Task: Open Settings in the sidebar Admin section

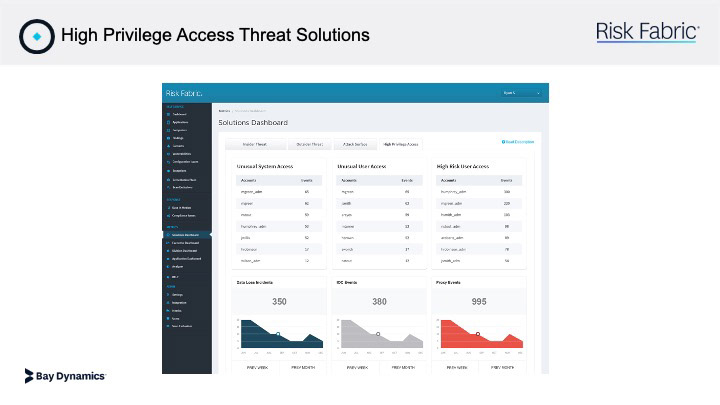Action: [x=177, y=294]
